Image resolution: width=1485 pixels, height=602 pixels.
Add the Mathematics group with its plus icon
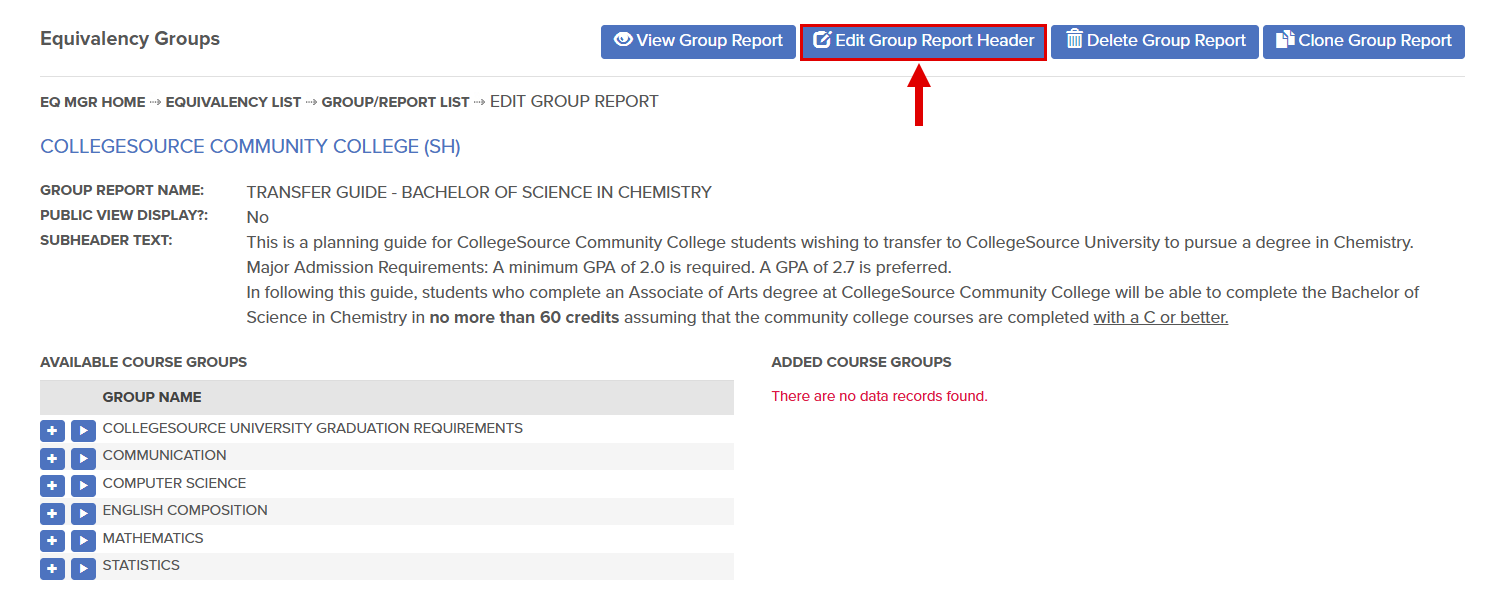coord(52,541)
